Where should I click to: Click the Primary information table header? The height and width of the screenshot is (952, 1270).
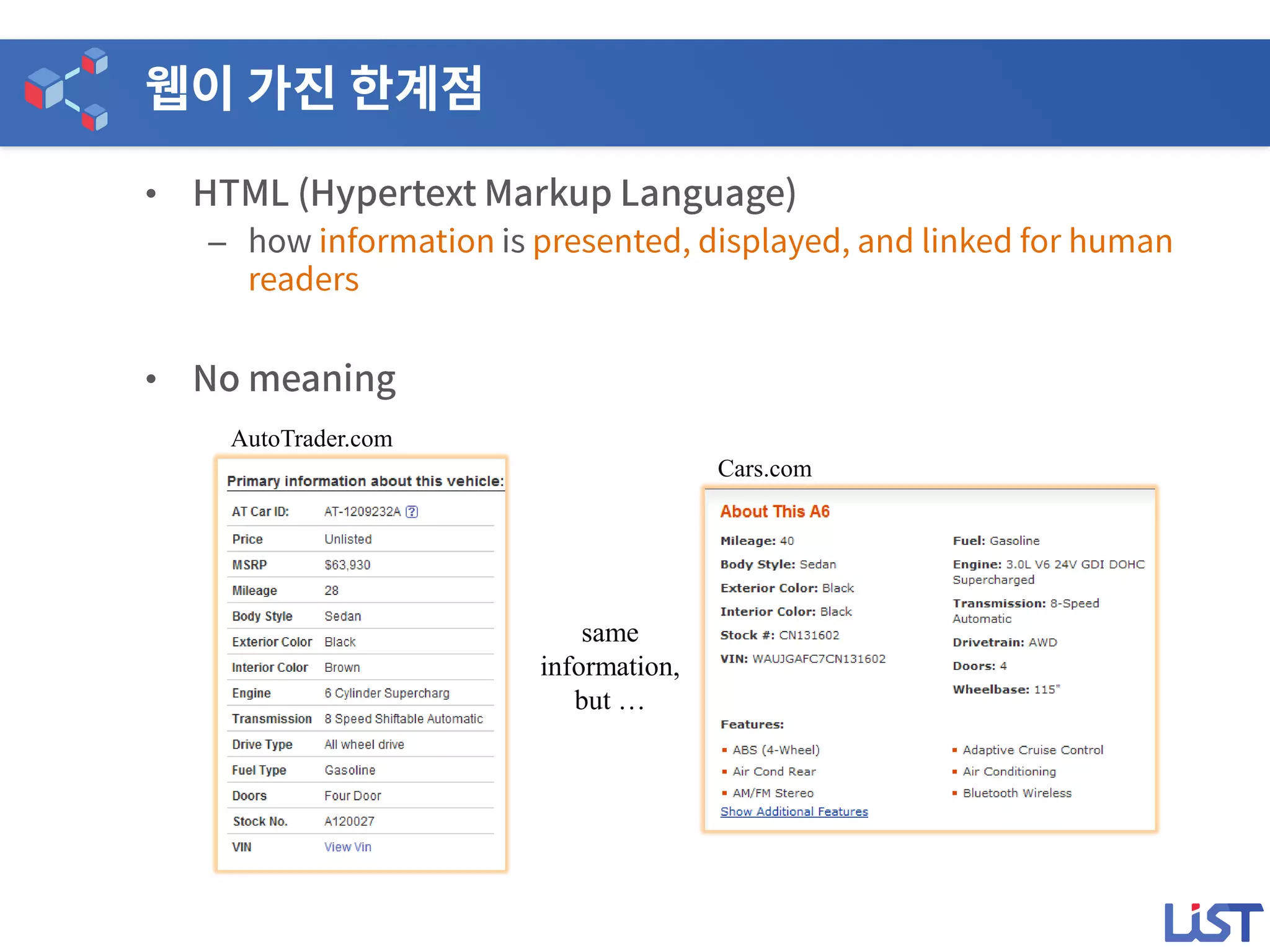[365, 481]
